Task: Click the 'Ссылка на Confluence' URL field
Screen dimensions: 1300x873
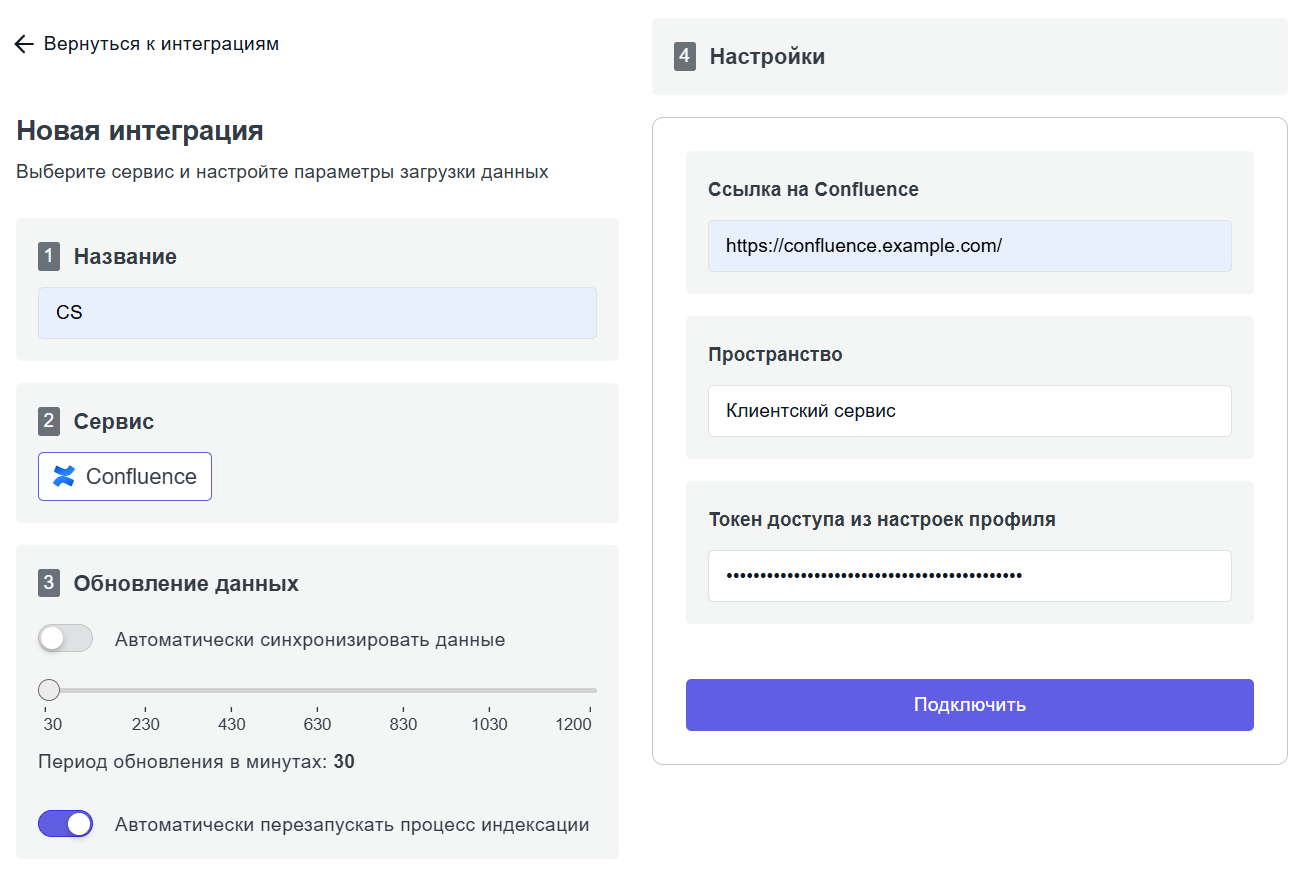Action: point(970,246)
